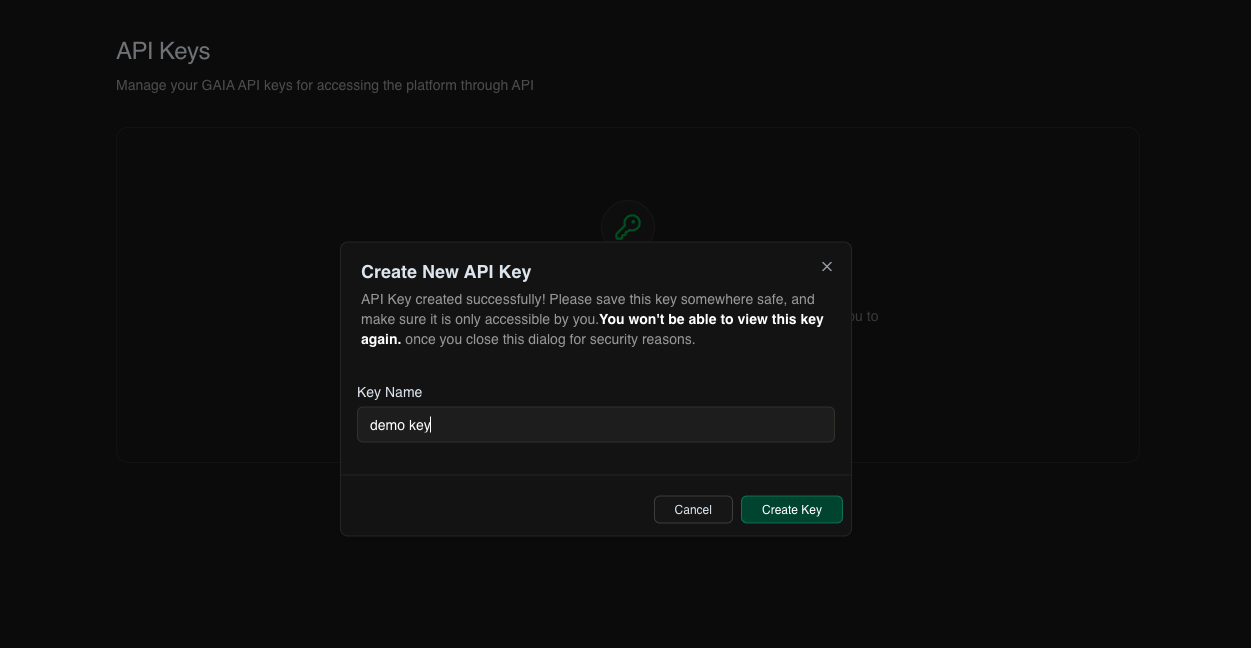1251x648 pixels.
Task: Click the GAIA platform description text
Action: point(325,85)
